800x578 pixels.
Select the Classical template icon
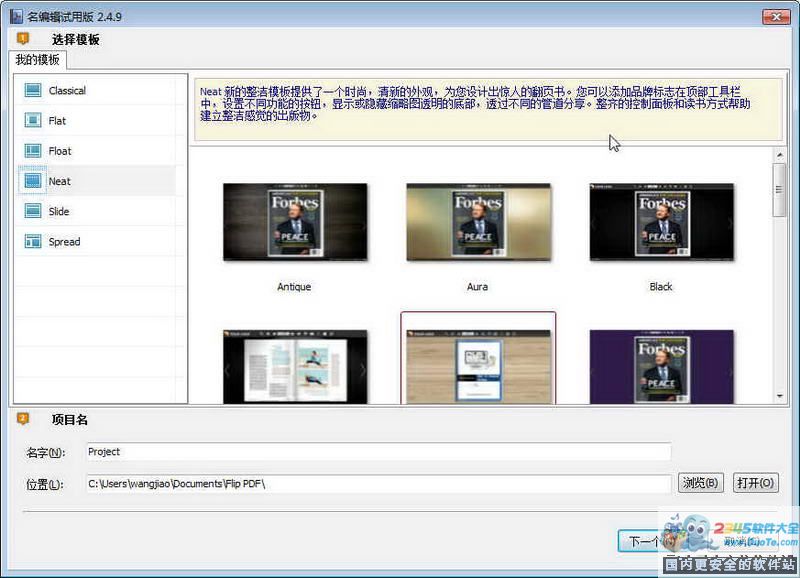[x=33, y=90]
